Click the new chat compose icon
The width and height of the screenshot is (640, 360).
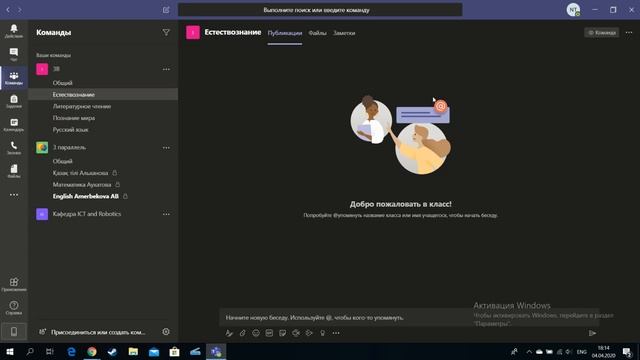pos(166,10)
